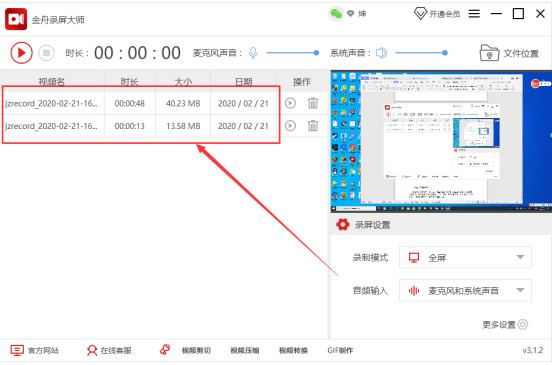
Task: Sort by the 大小 column header
Action: 183,82
